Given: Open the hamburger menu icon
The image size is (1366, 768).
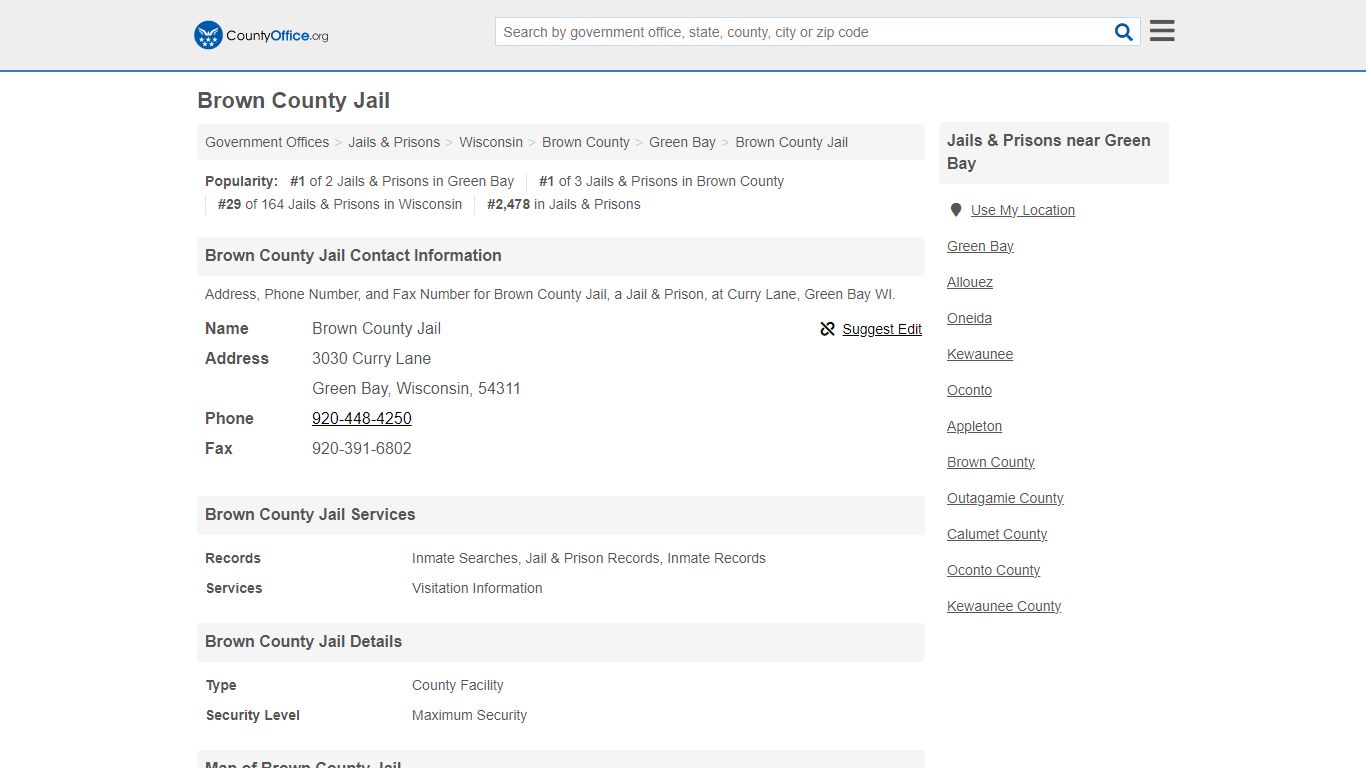Looking at the screenshot, I should point(1162,31).
